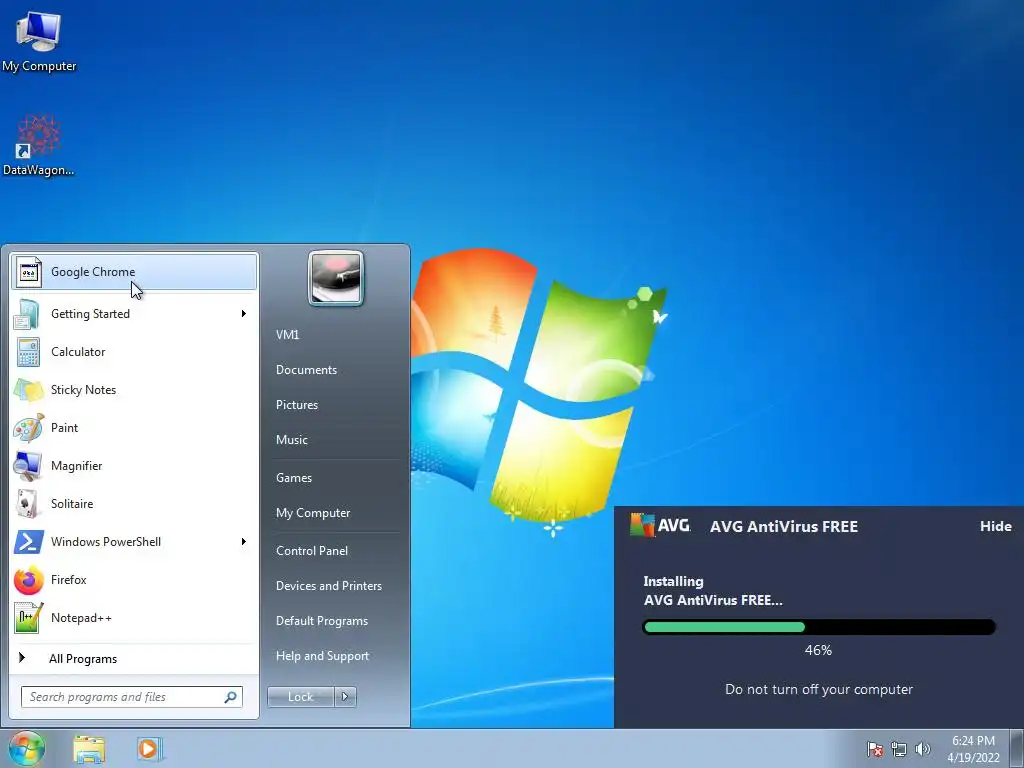Click the volume speaker tray icon

click(922, 749)
